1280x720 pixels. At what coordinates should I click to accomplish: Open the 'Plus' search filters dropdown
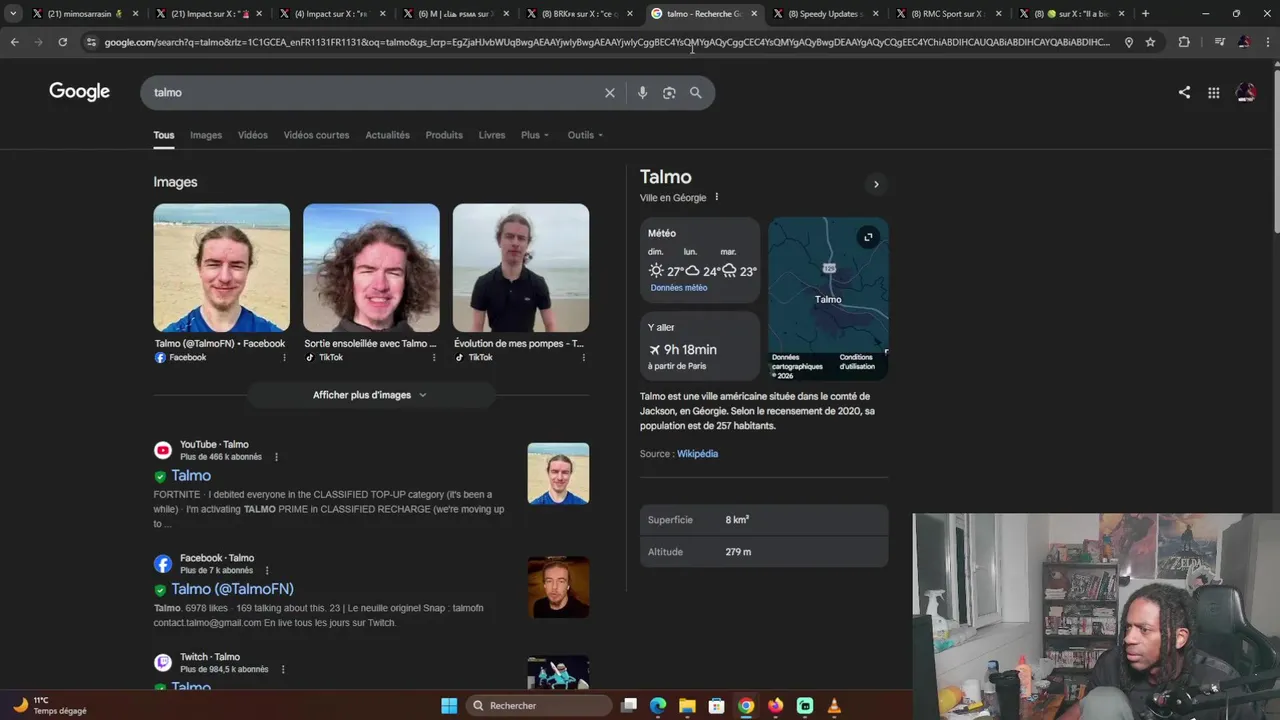[x=535, y=135]
